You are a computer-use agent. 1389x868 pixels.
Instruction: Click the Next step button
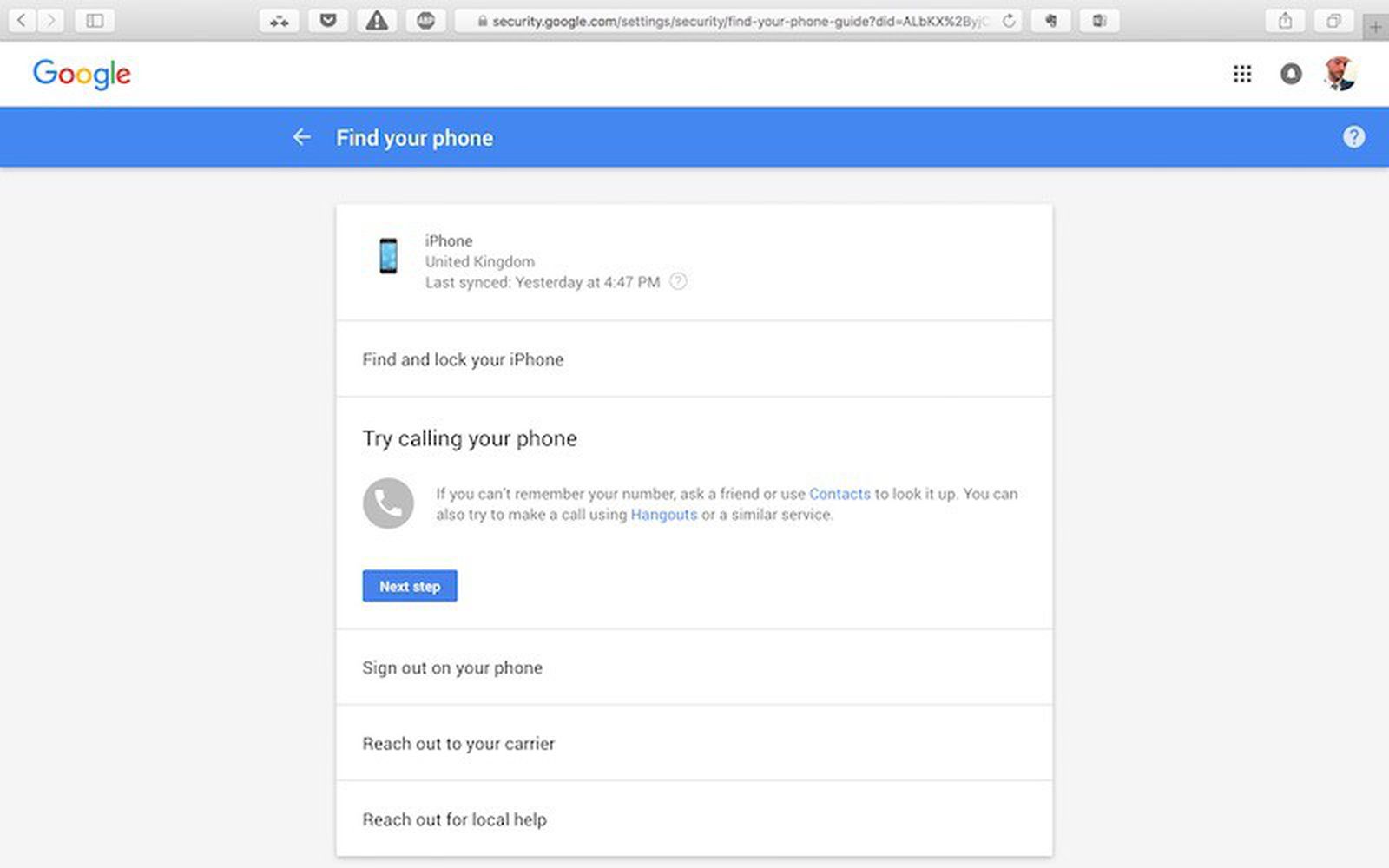[409, 586]
